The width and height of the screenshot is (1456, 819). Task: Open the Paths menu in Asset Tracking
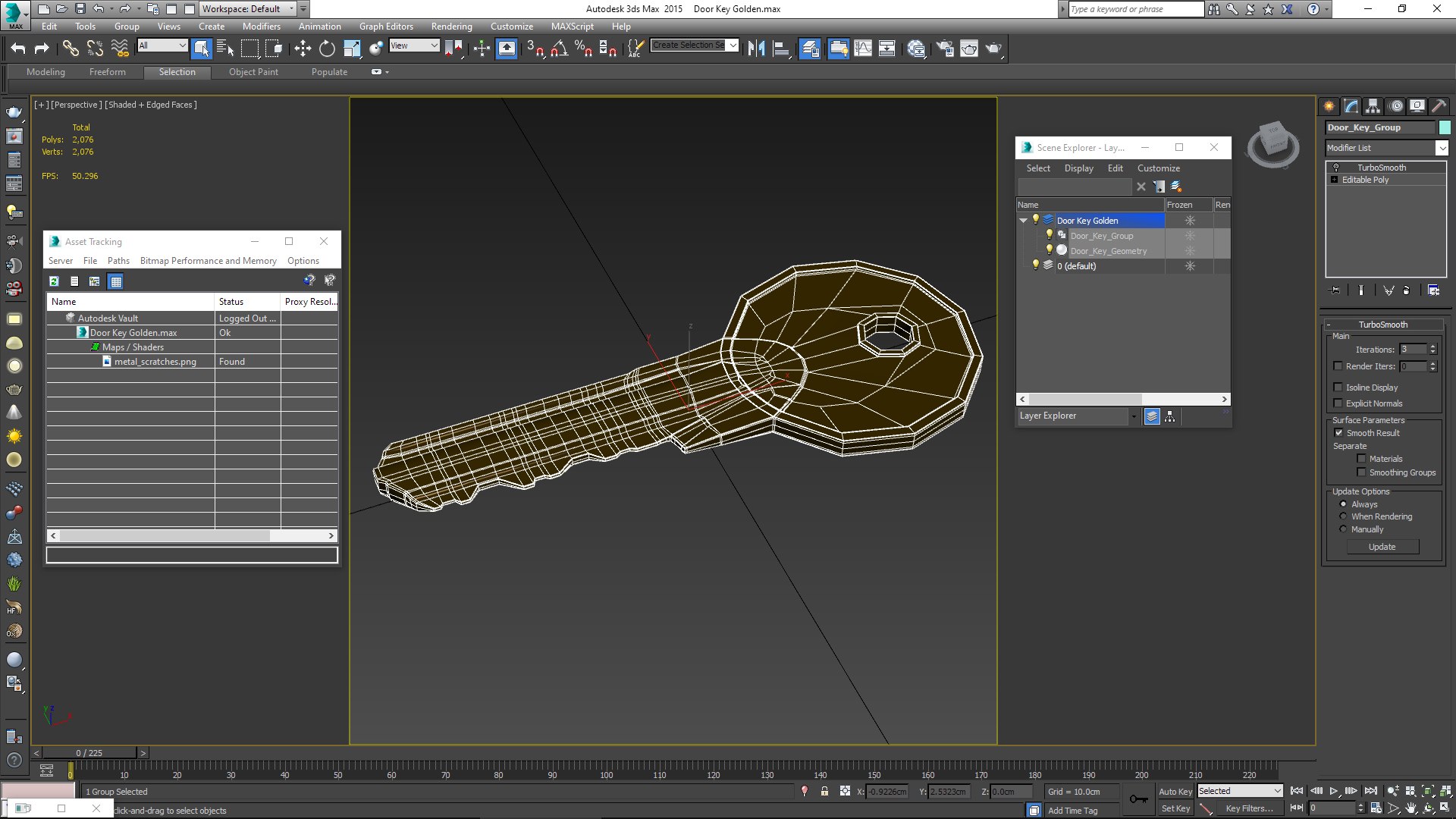118,261
